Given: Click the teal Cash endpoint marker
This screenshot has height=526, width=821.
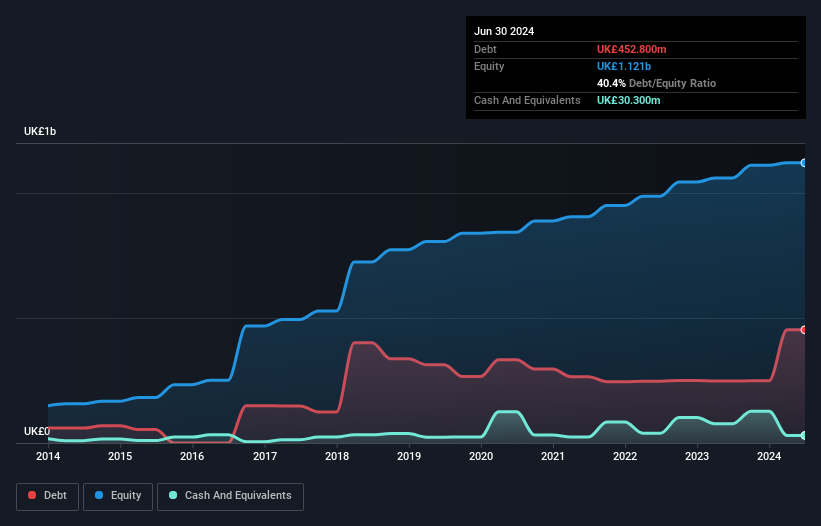Looking at the screenshot, I should point(804,435).
